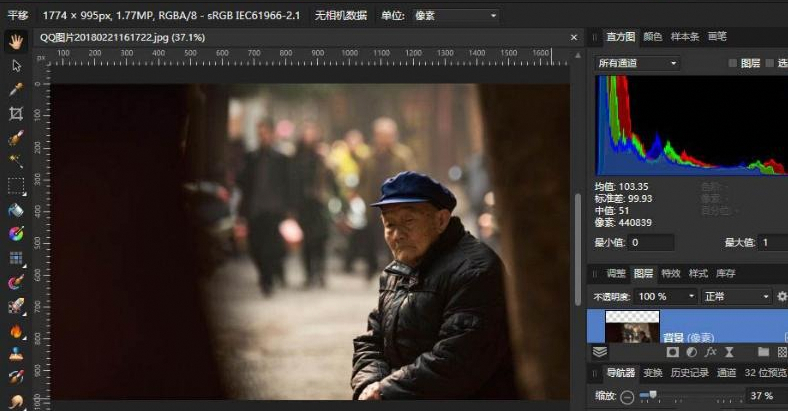
Task: Open the adjustment half-circle icon
Action: 692,352
